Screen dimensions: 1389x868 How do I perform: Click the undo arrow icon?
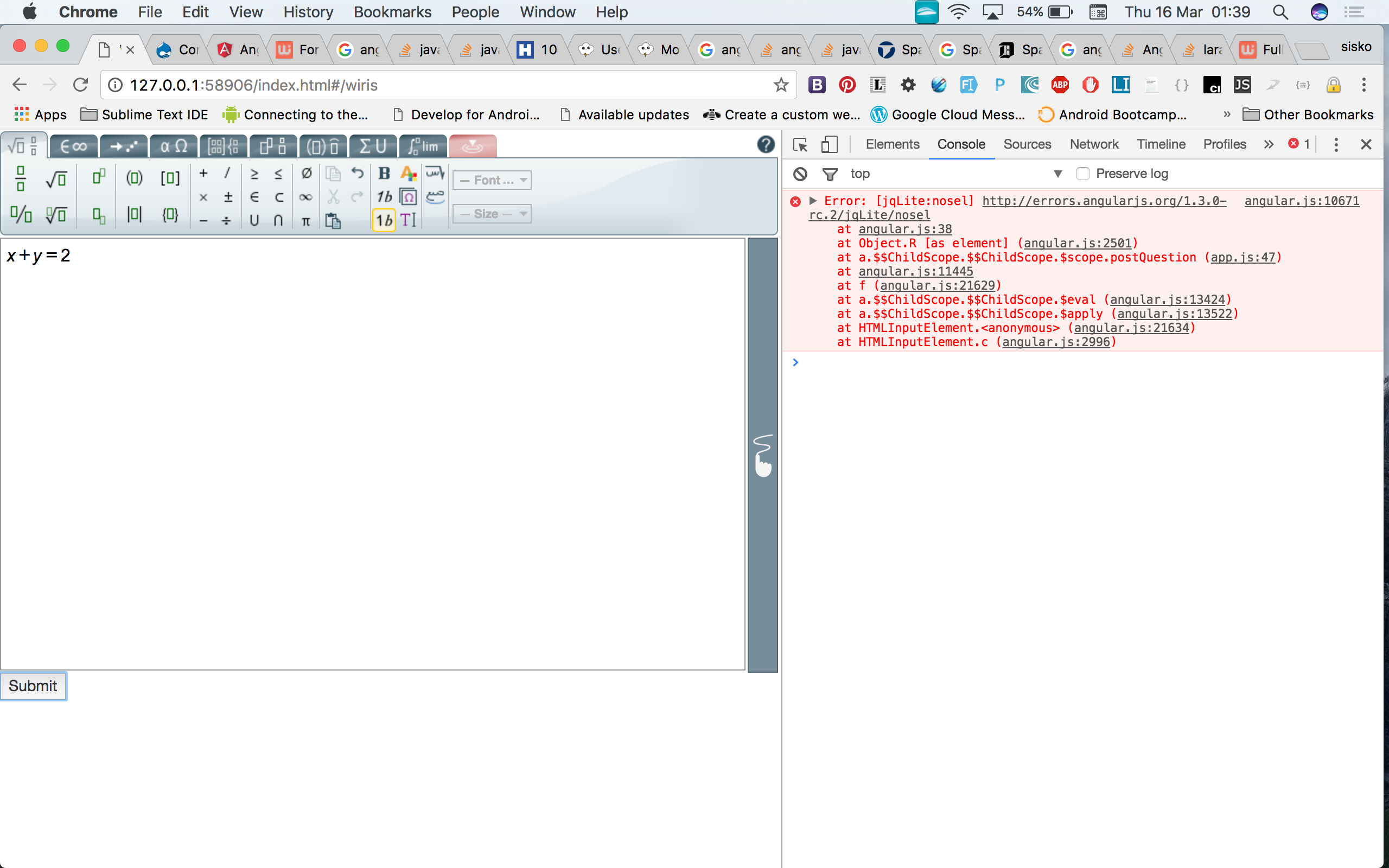[x=358, y=173]
